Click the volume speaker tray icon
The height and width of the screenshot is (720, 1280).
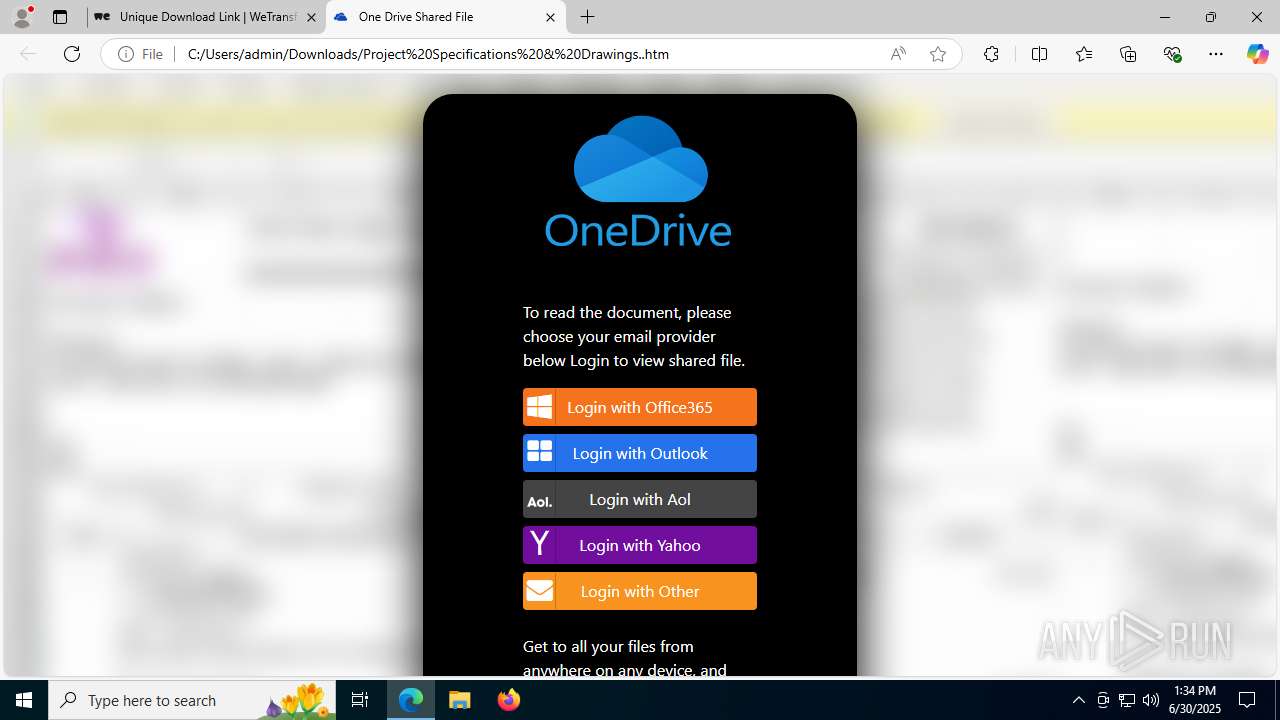coord(1151,700)
